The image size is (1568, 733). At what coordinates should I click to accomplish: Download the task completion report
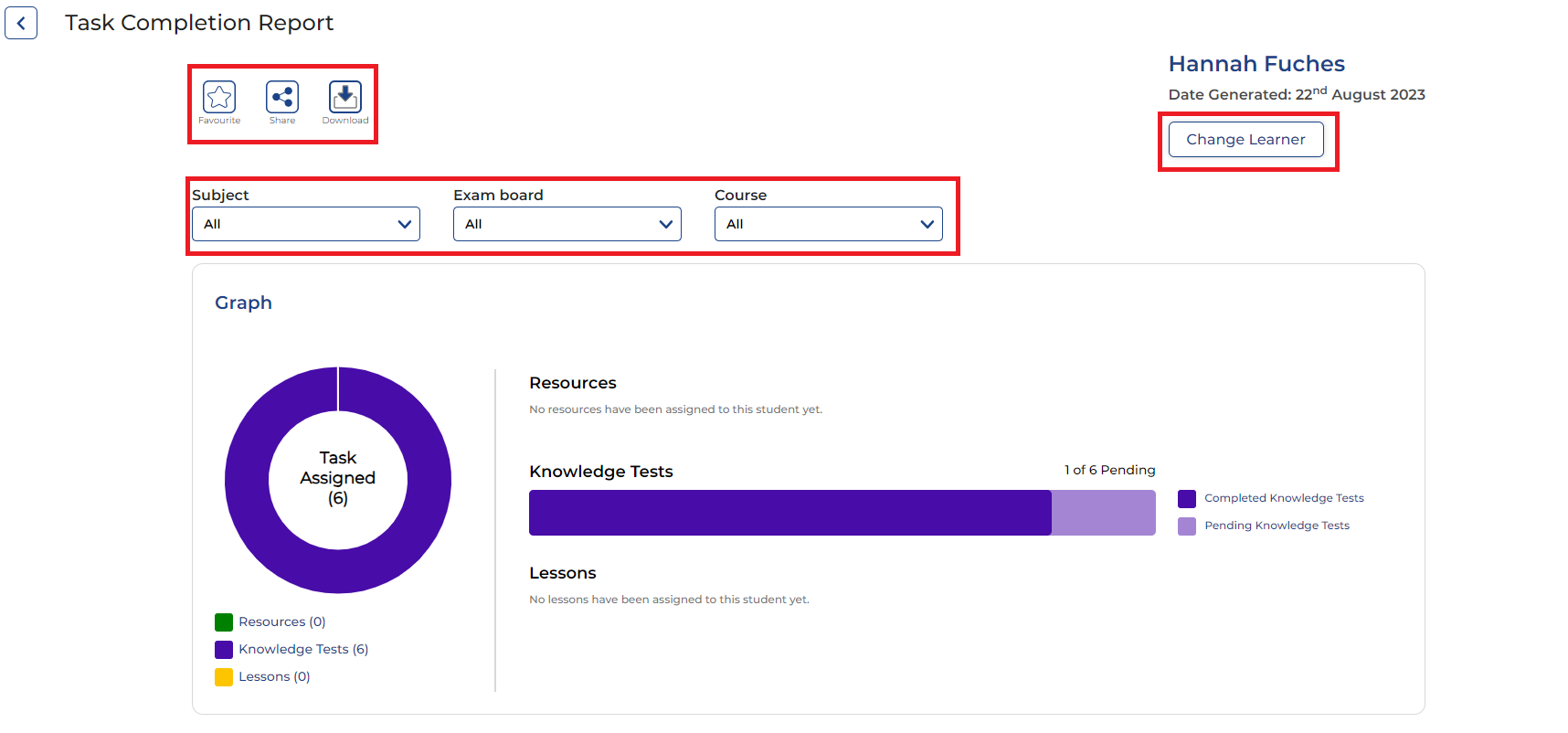point(345,97)
